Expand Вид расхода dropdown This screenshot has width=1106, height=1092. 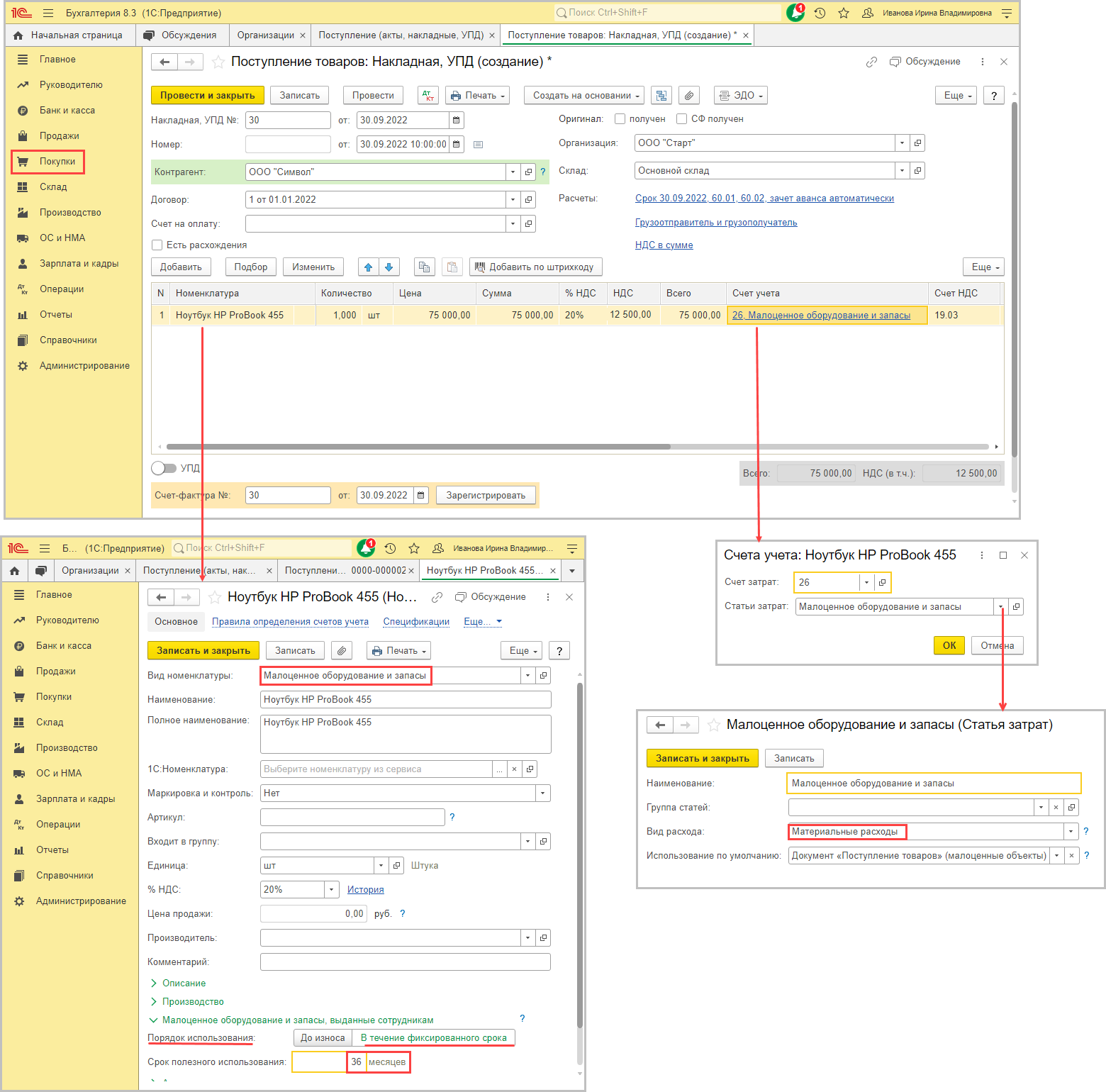[1071, 832]
